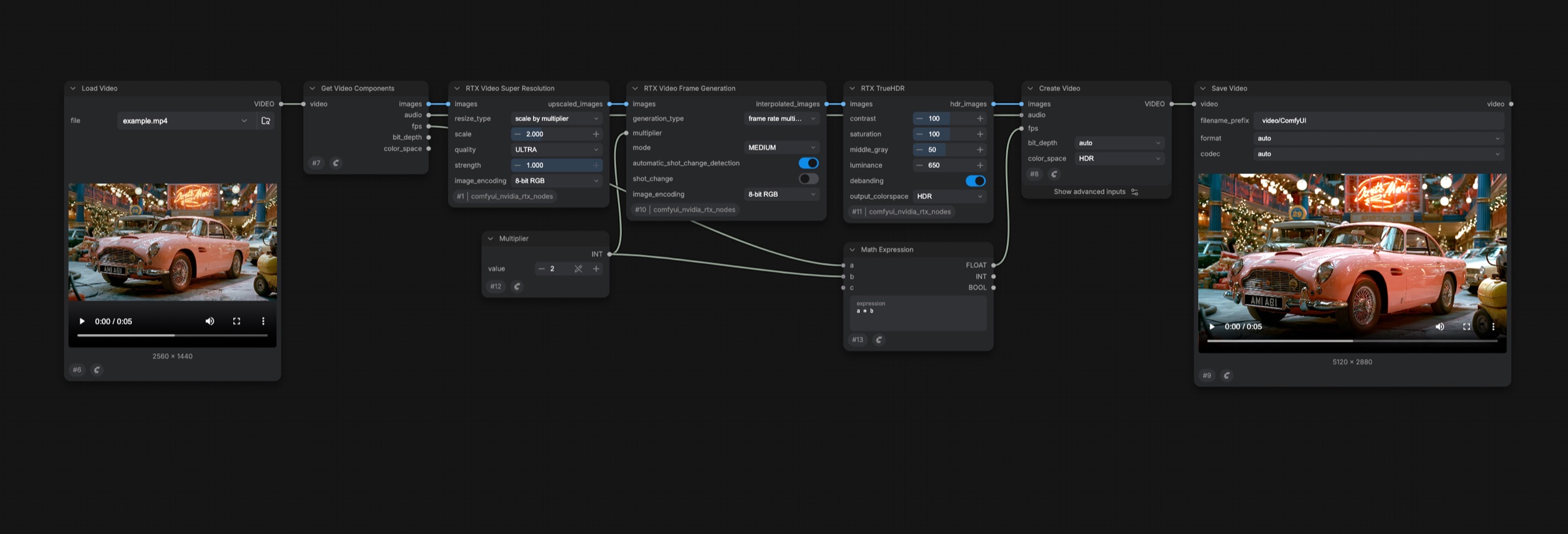
Task: Open the bit_depth dropdown in Create Video
Action: click(x=1120, y=143)
